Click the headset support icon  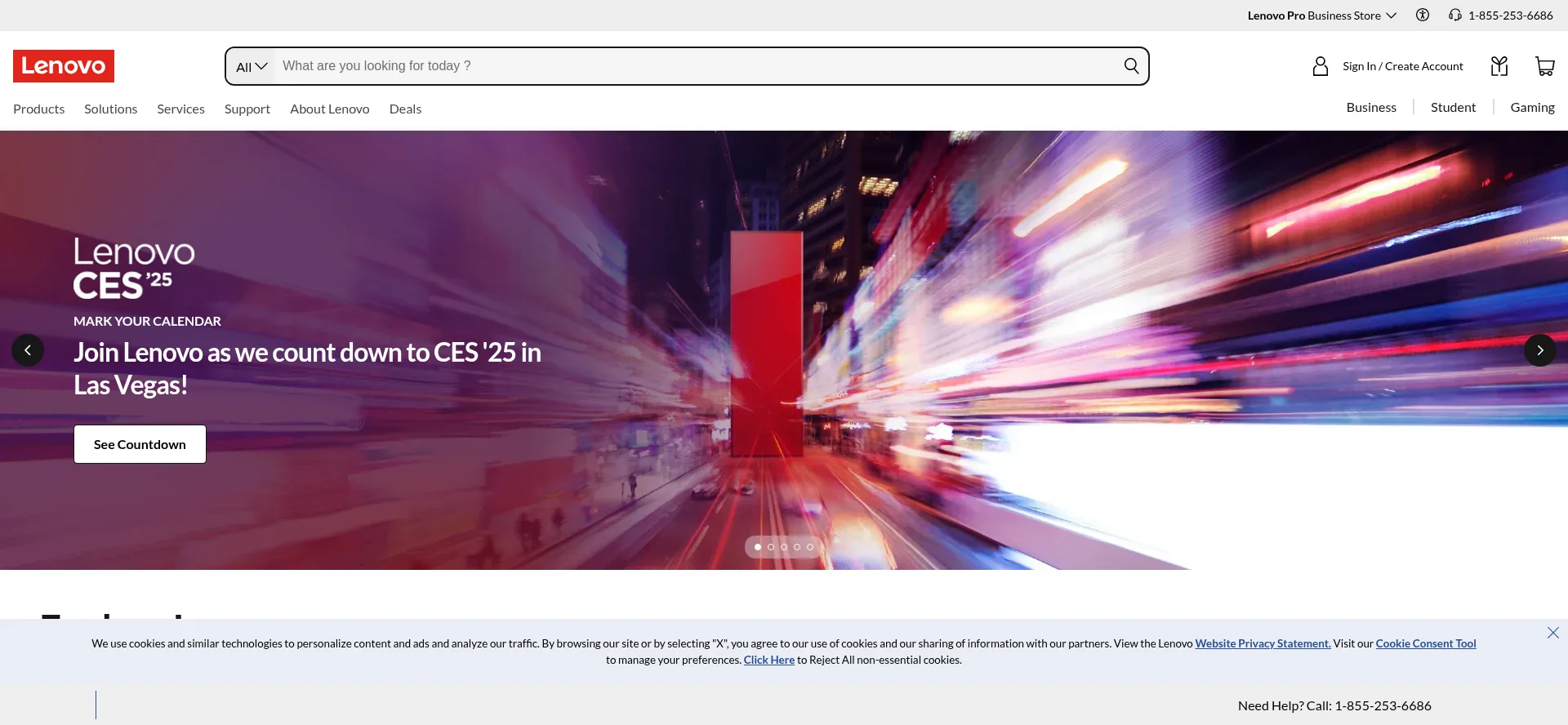click(1455, 15)
